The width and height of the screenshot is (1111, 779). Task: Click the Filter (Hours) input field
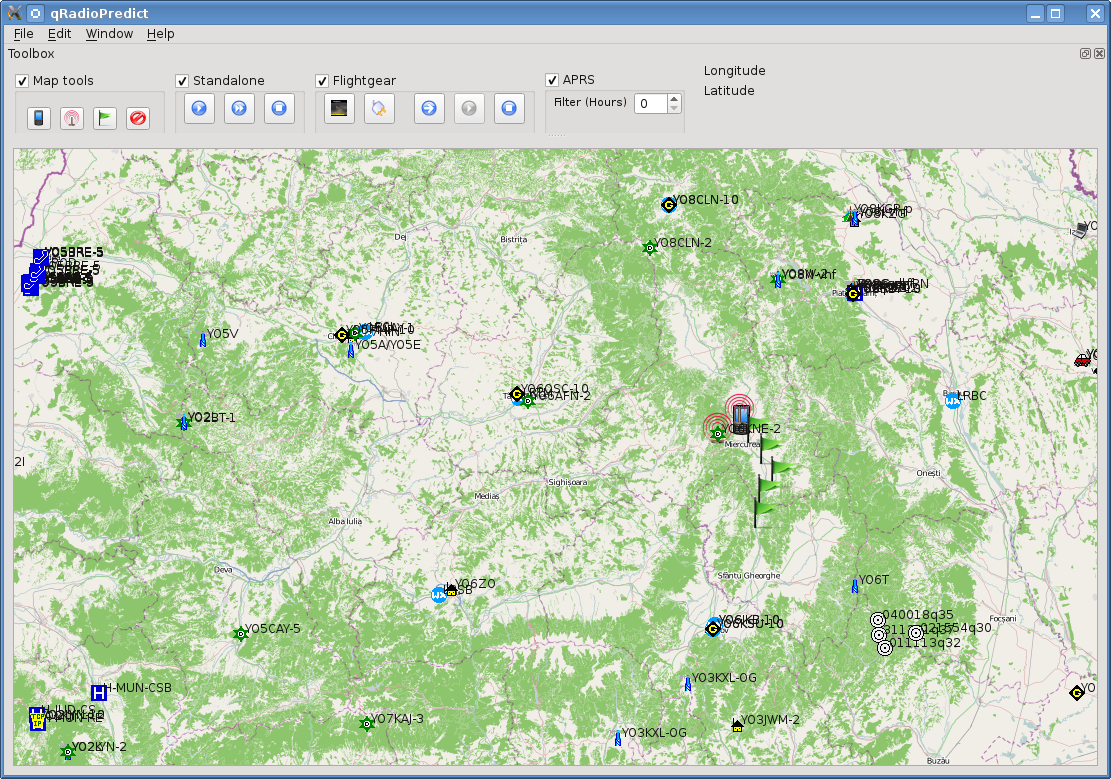point(651,103)
